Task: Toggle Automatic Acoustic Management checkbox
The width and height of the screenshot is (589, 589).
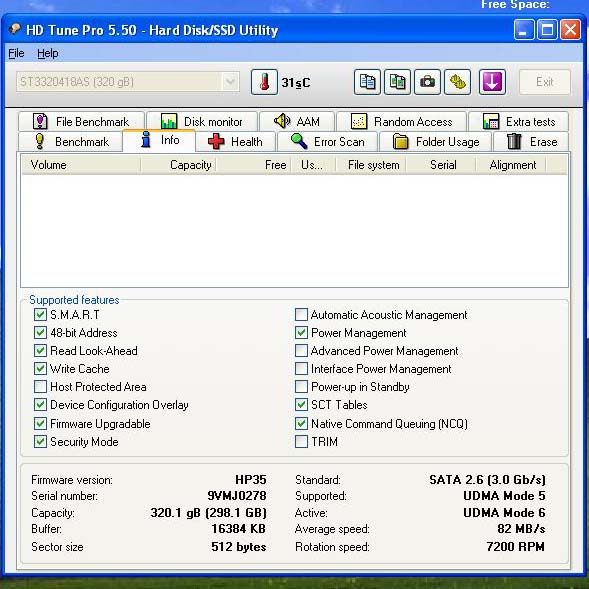Action: pos(301,314)
